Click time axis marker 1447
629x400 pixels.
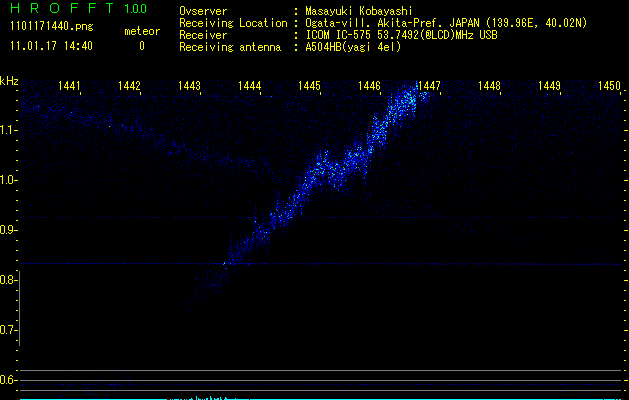coord(429,85)
